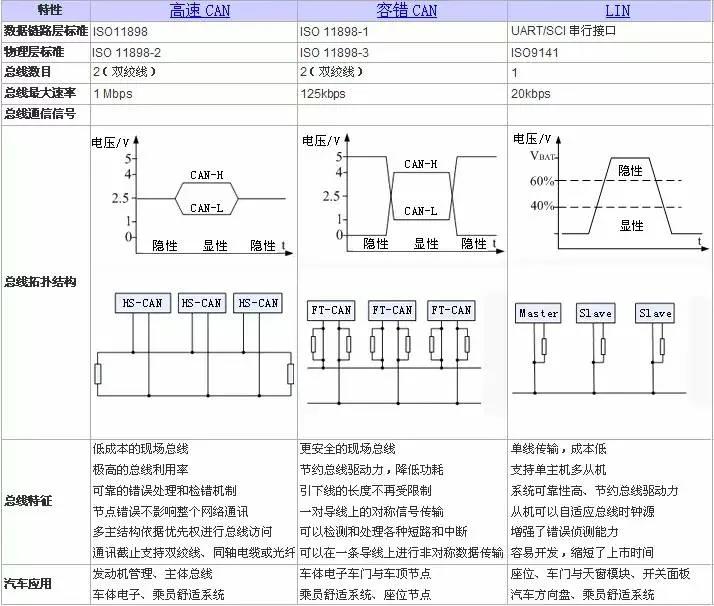Click the 1 Mbps max speed cell
Viewport: 714px width, 606px height.
(x=194, y=94)
